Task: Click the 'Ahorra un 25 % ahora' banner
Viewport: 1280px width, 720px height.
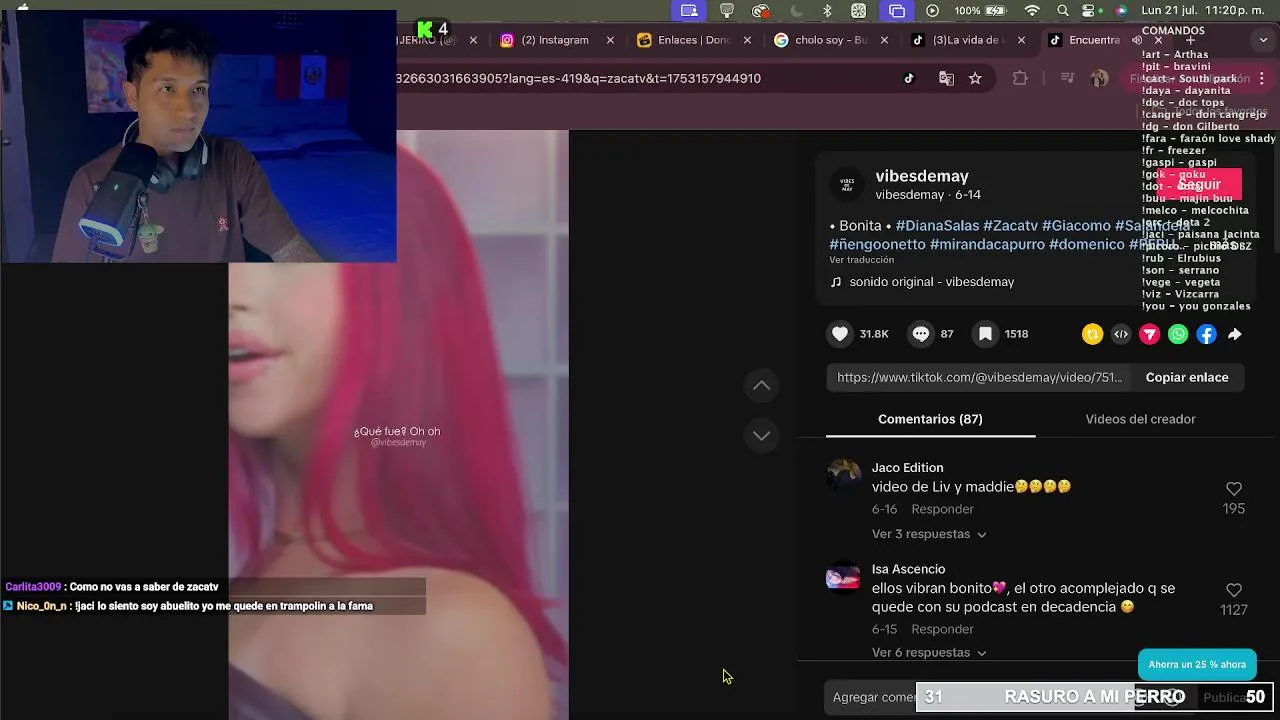Action: coord(1197,664)
